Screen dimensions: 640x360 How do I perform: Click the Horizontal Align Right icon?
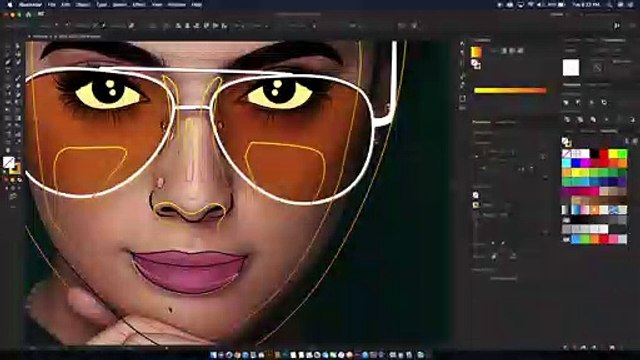coord(197,26)
